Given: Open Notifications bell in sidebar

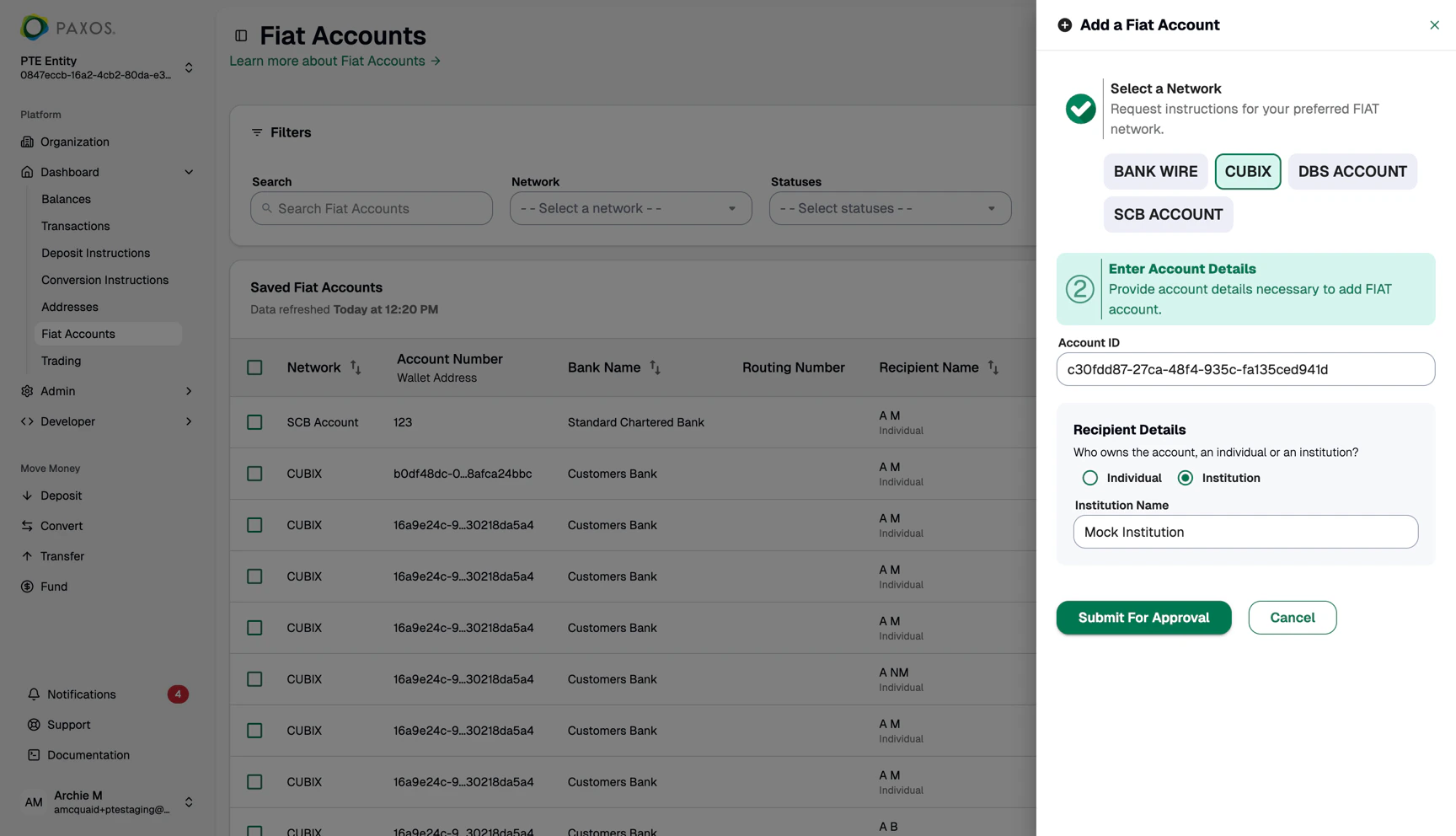Looking at the screenshot, I should (34, 694).
